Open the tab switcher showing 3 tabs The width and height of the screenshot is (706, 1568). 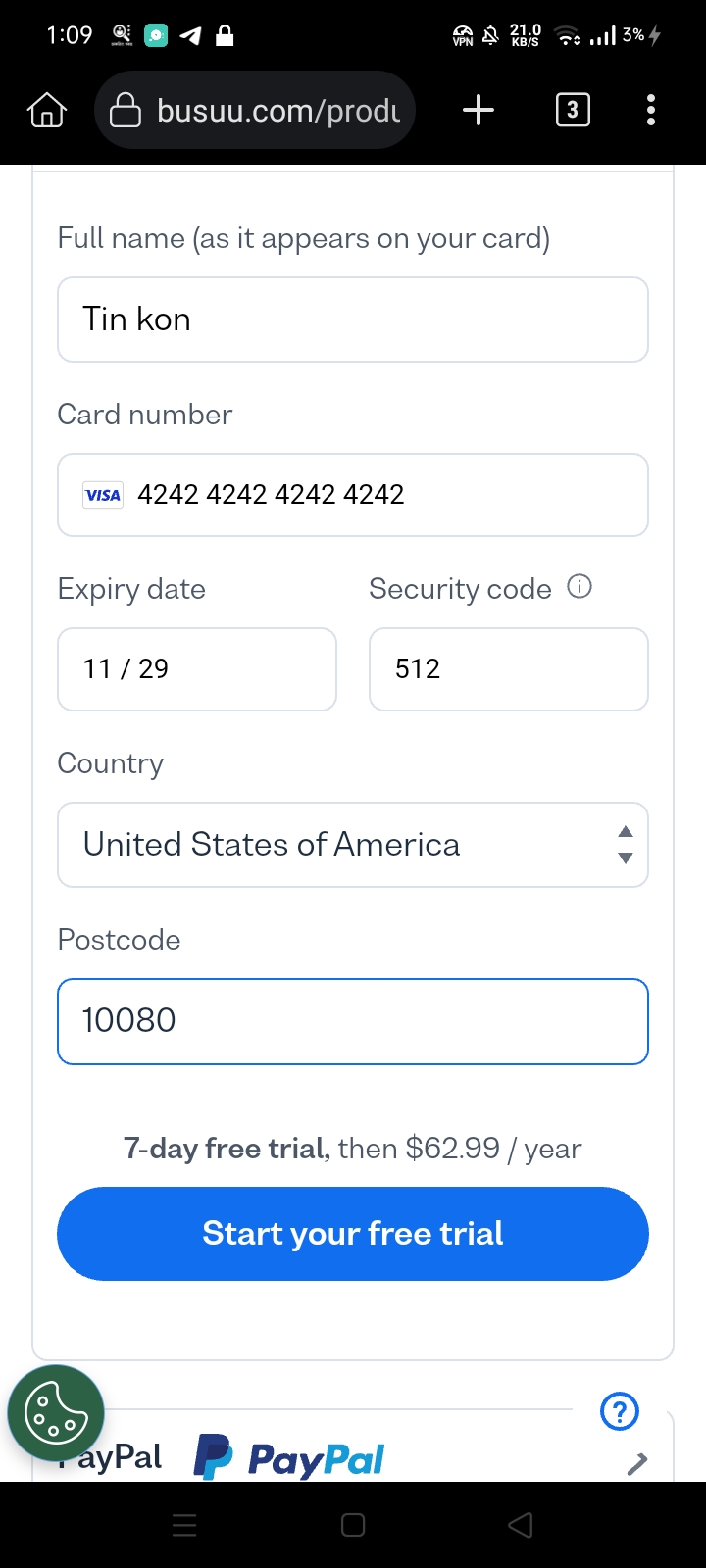pyautogui.click(x=573, y=110)
